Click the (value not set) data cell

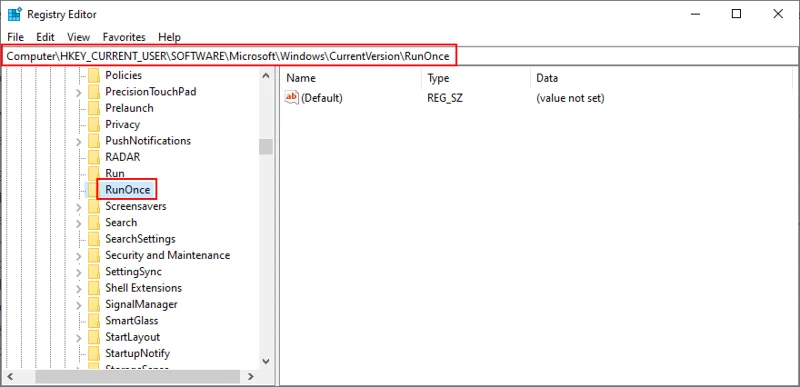tap(570, 98)
